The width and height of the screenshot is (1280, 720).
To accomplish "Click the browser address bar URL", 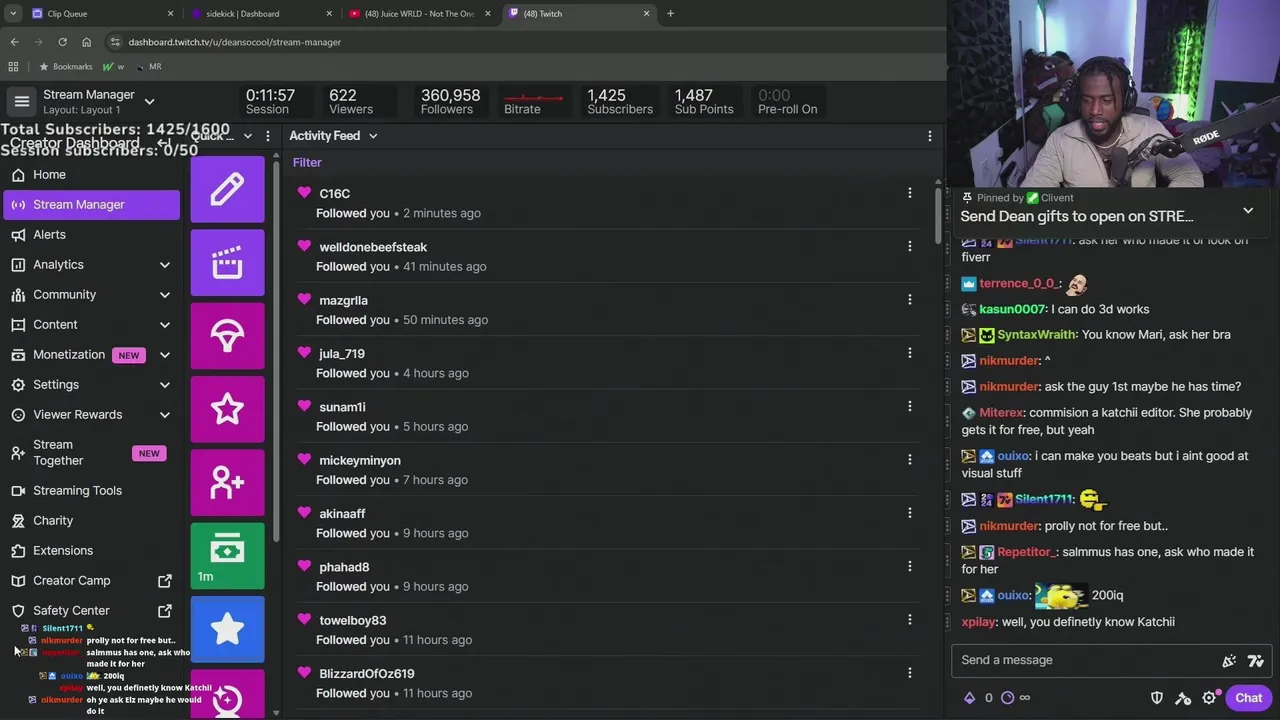I will click(x=234, y=42).
